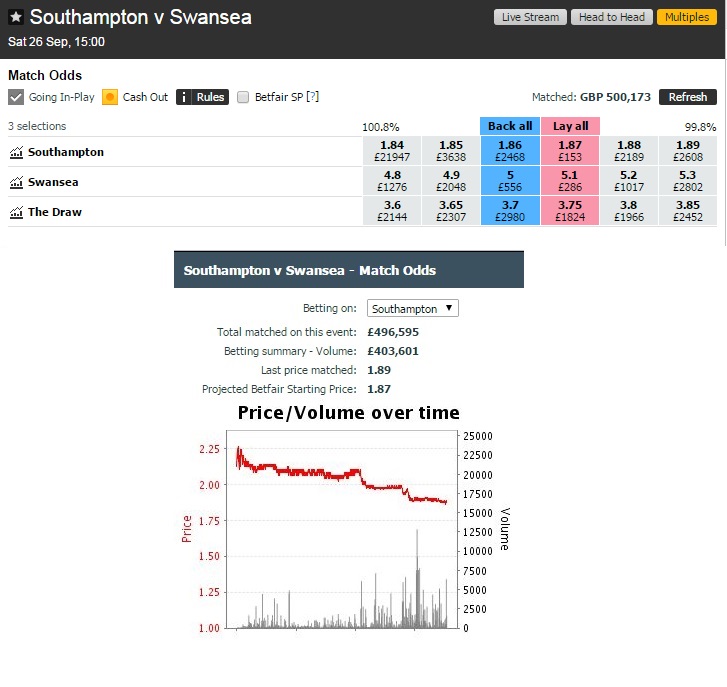
Task: Lay Swansea at 5.1
Action: (x=570, y=181)
